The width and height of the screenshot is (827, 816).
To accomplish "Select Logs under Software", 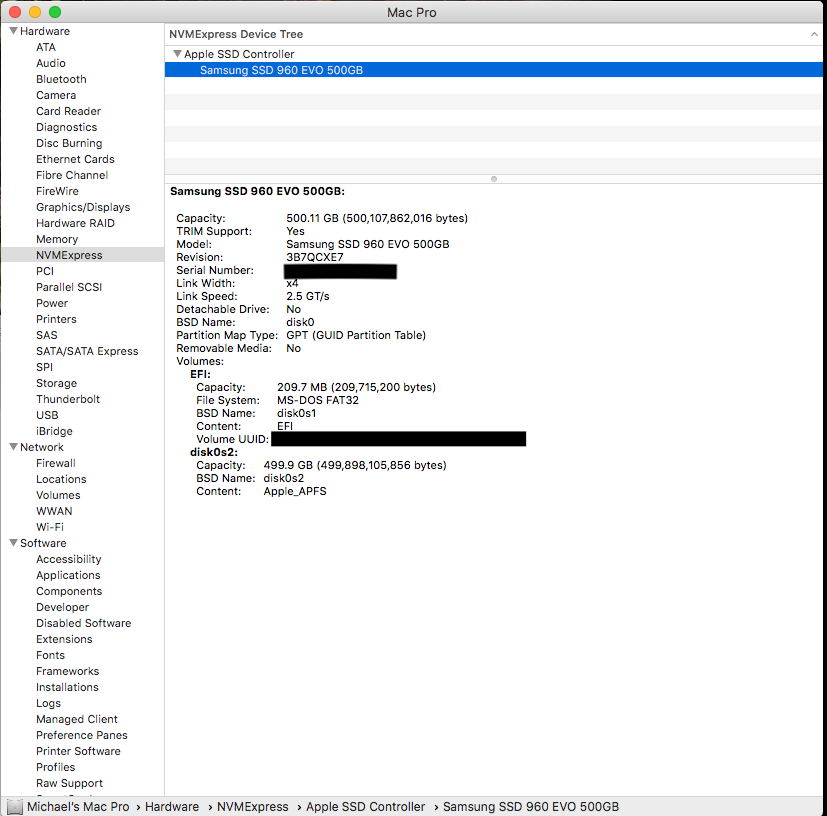I will (49, 703).
